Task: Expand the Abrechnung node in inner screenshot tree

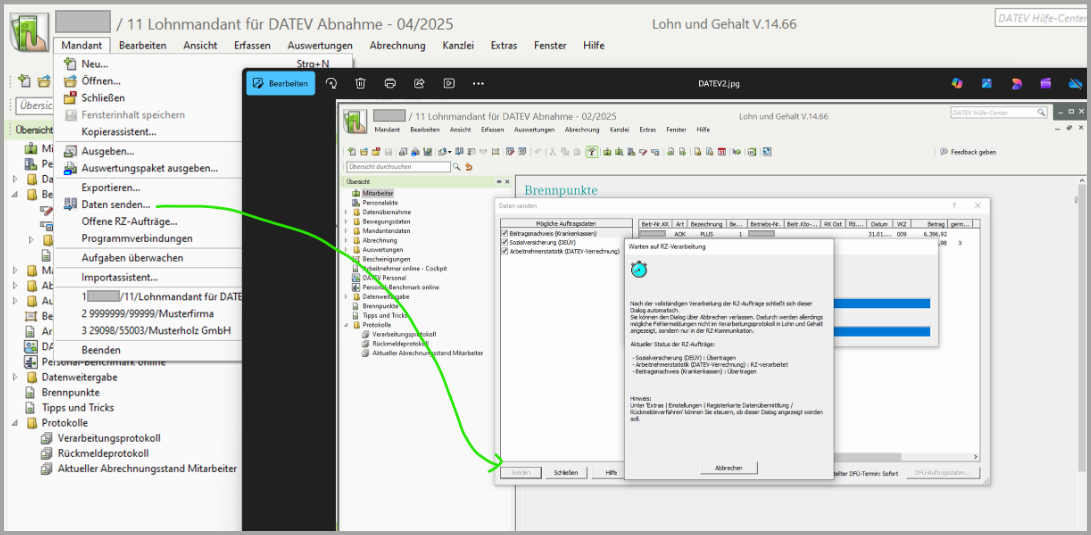Action: click(x=347, y=240)
